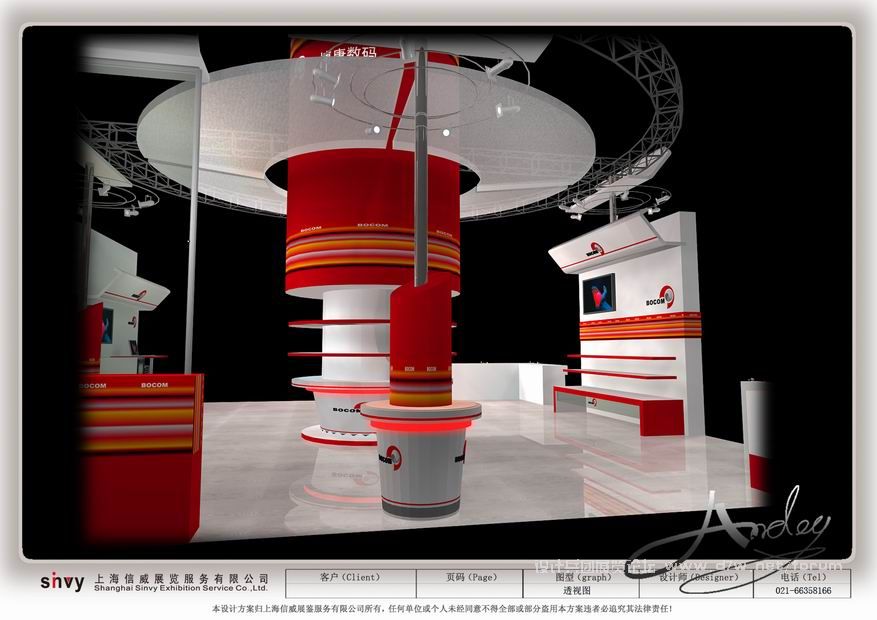The width and height of the screenshot is (877, 620).
Task: Click the BOCOM logo on front round pedestal
Action: point(390,458)
